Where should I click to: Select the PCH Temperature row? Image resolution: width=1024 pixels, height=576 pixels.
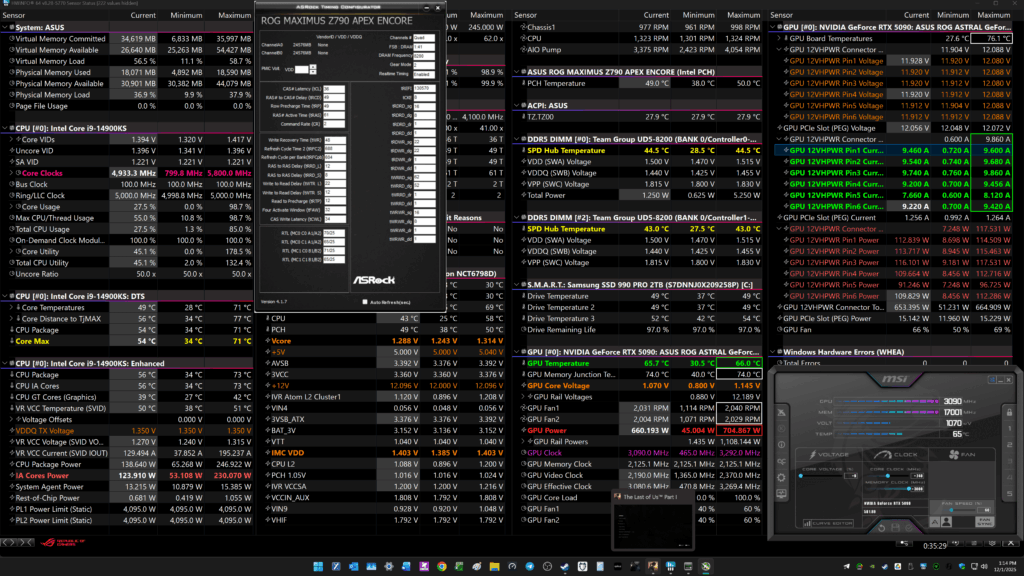(642, 84)
